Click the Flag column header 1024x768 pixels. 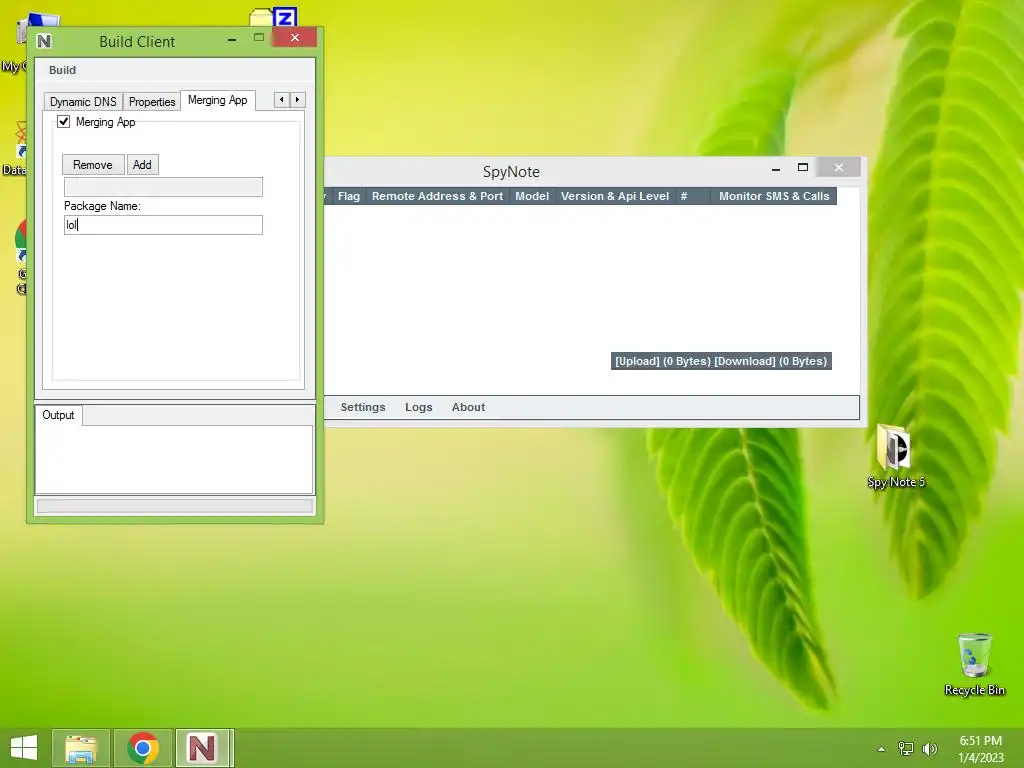tap(349, 196)
